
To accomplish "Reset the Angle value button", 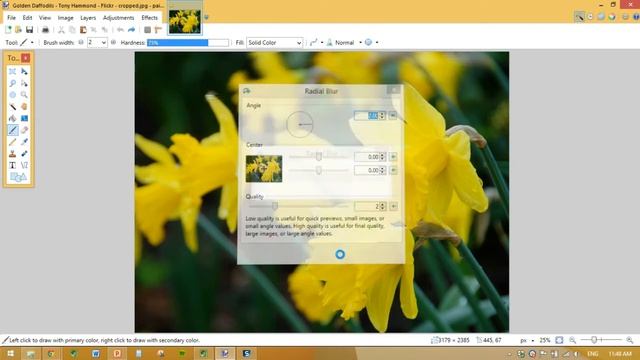I will [393, 116].
